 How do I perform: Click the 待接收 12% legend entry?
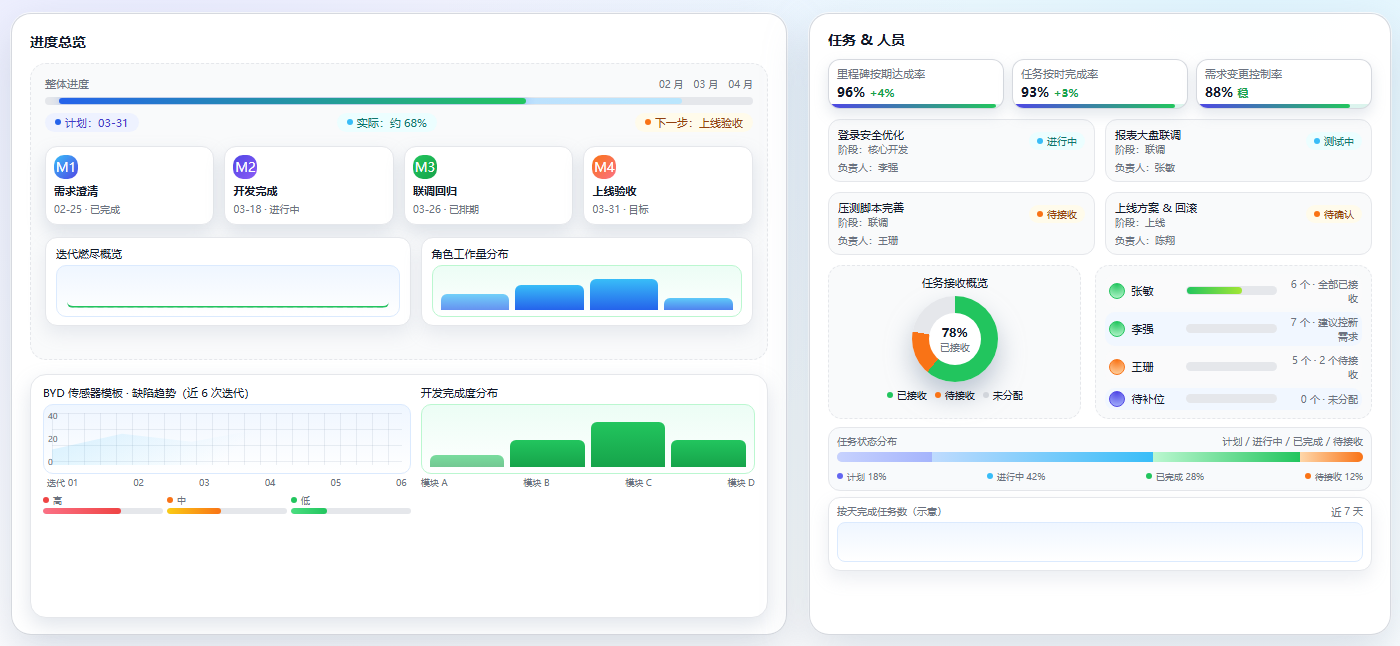[x=1334, y=477]
